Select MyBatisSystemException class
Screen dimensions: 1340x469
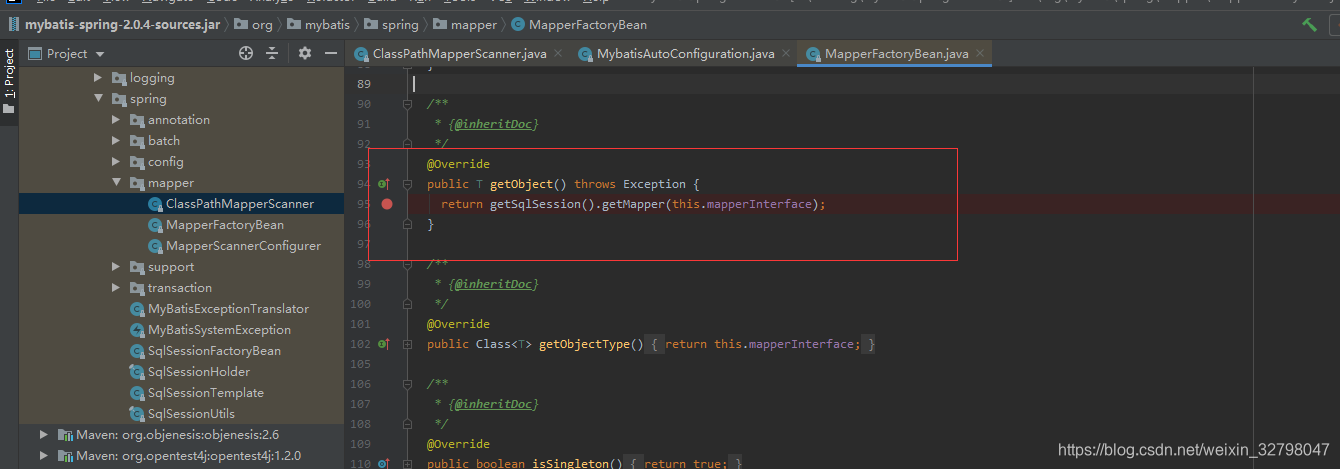(x=219, y=329)
